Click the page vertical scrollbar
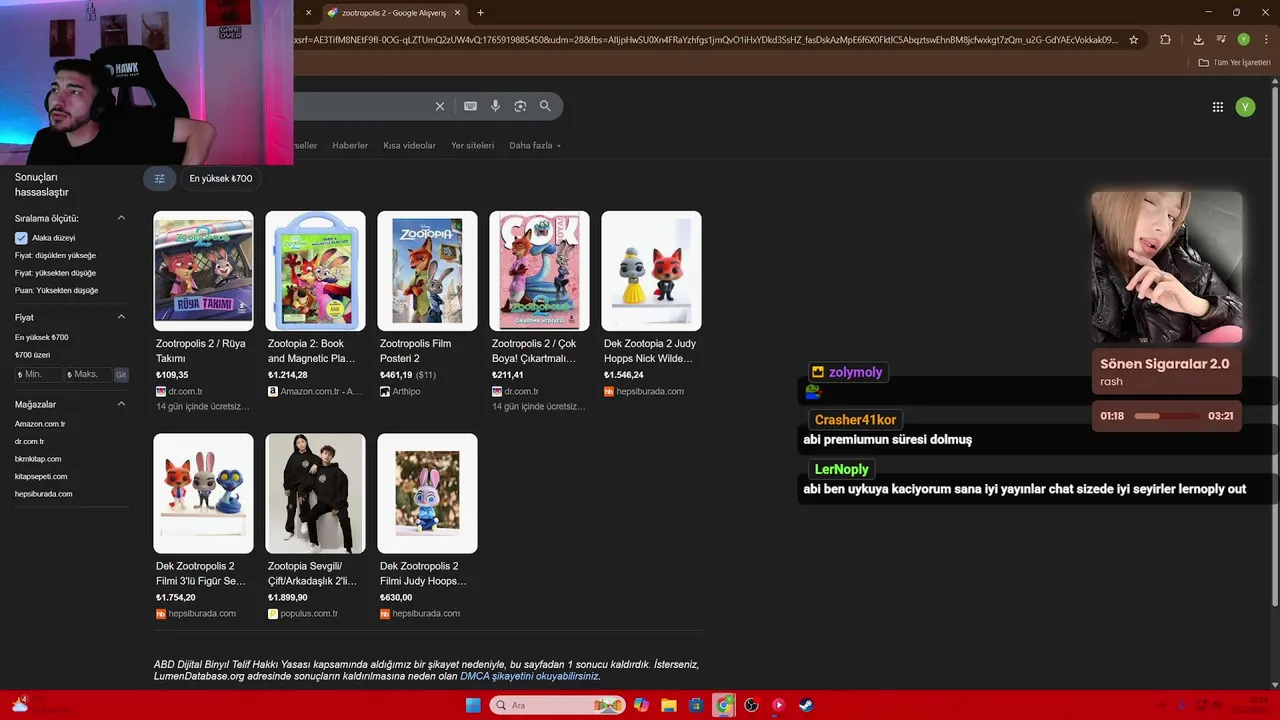1280x720 pixels. point(1274,345)
